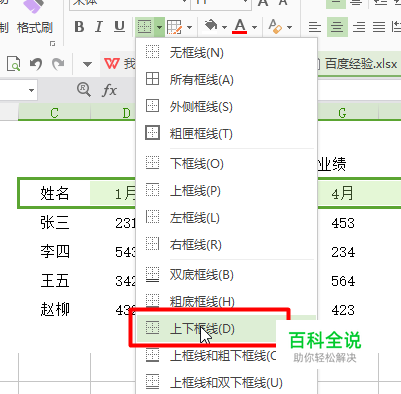This screenshot has height=394, width=401.
Task: Select column D header
Action: click(x=126, y=112)
